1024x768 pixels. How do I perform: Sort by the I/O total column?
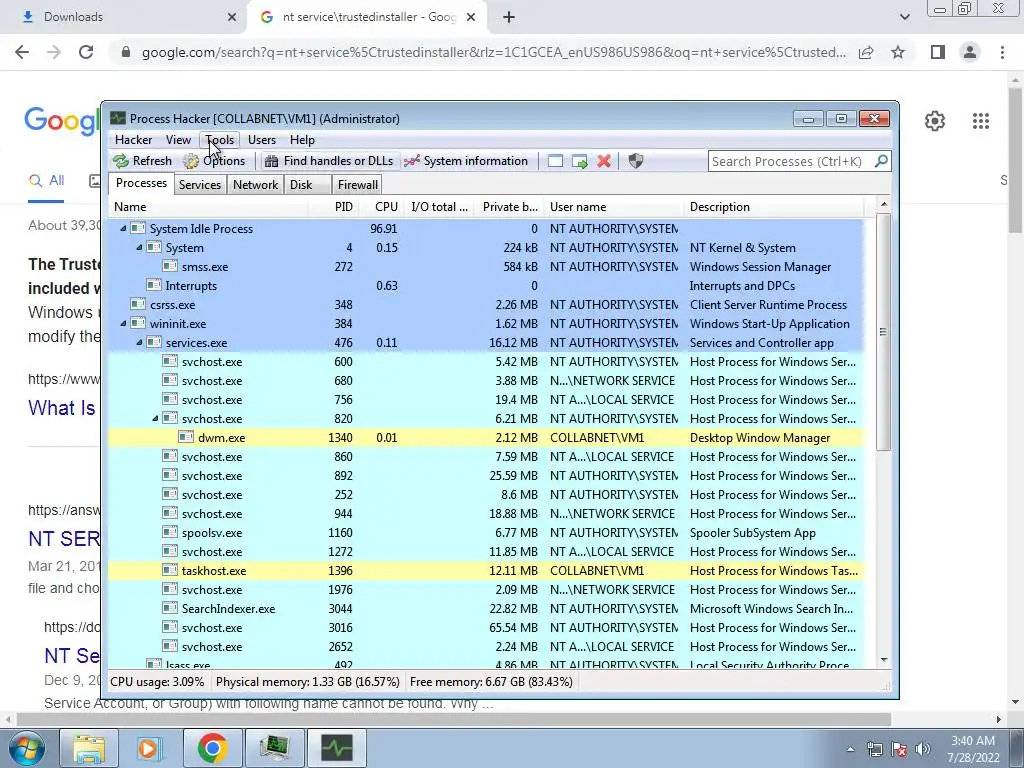[x=439, y=207]
